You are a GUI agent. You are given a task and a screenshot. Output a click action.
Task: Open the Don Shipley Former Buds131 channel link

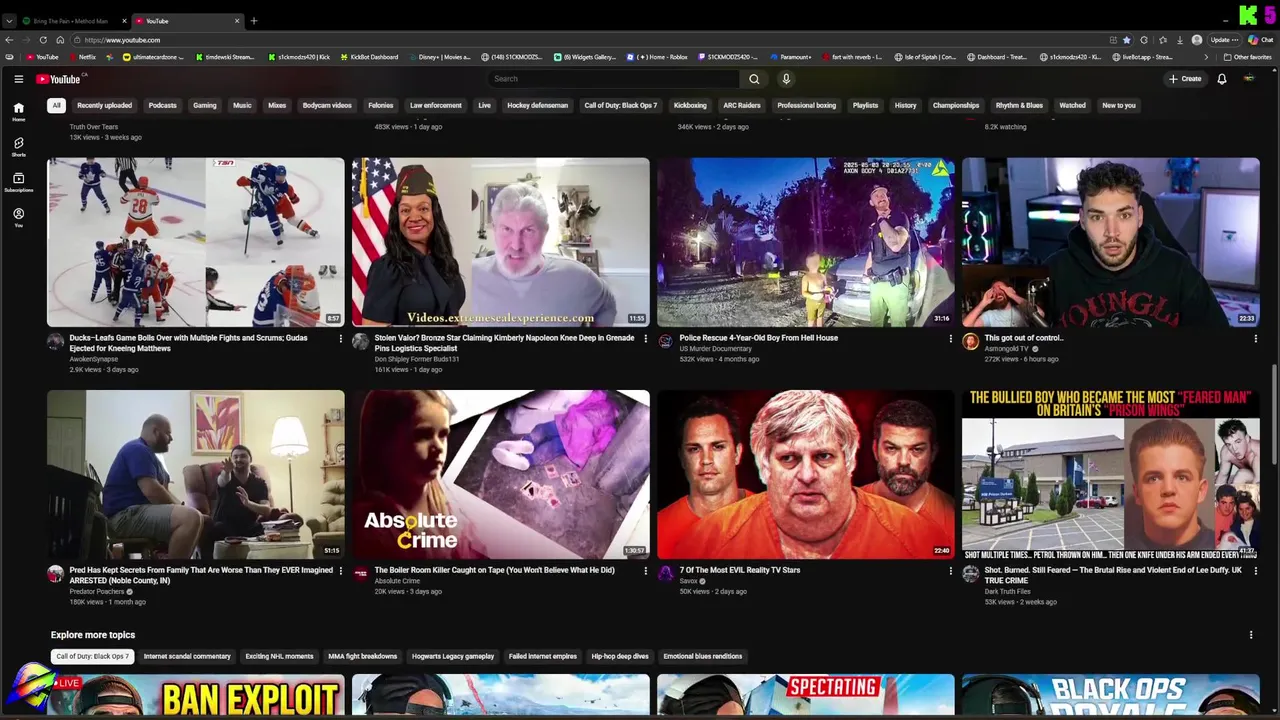click(x=417, y=359)
